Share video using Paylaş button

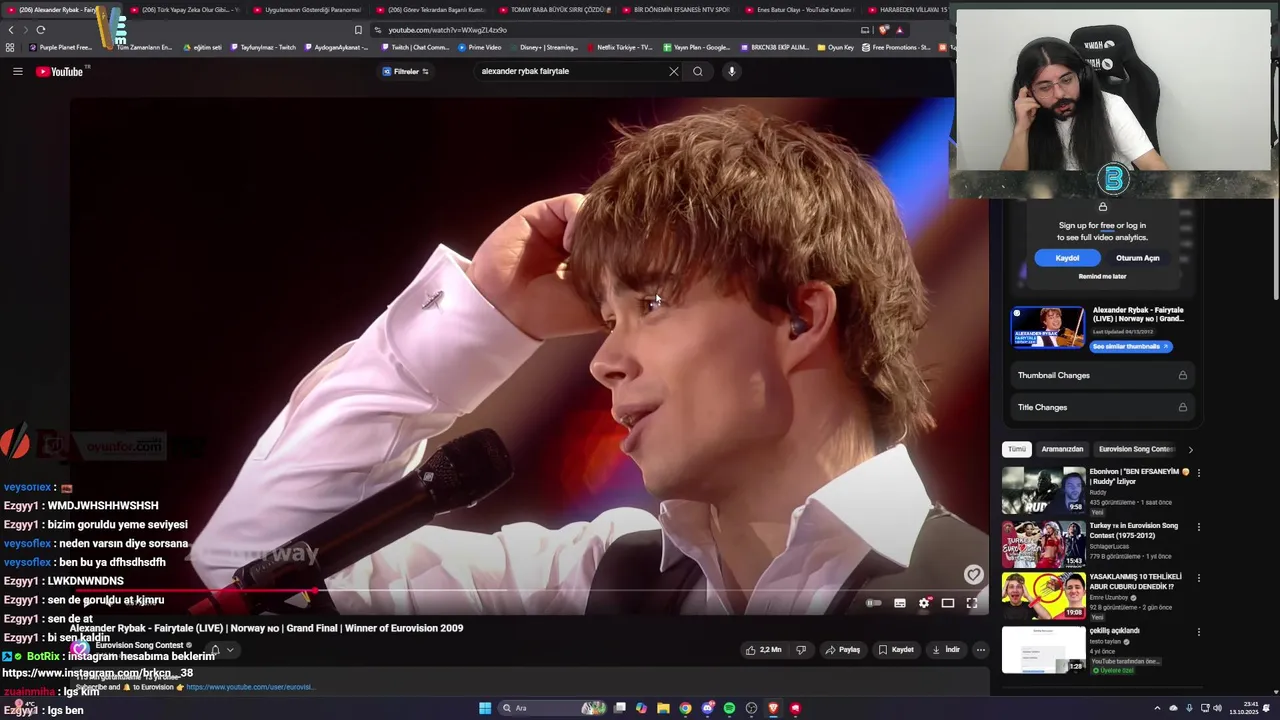coord(843,650)
